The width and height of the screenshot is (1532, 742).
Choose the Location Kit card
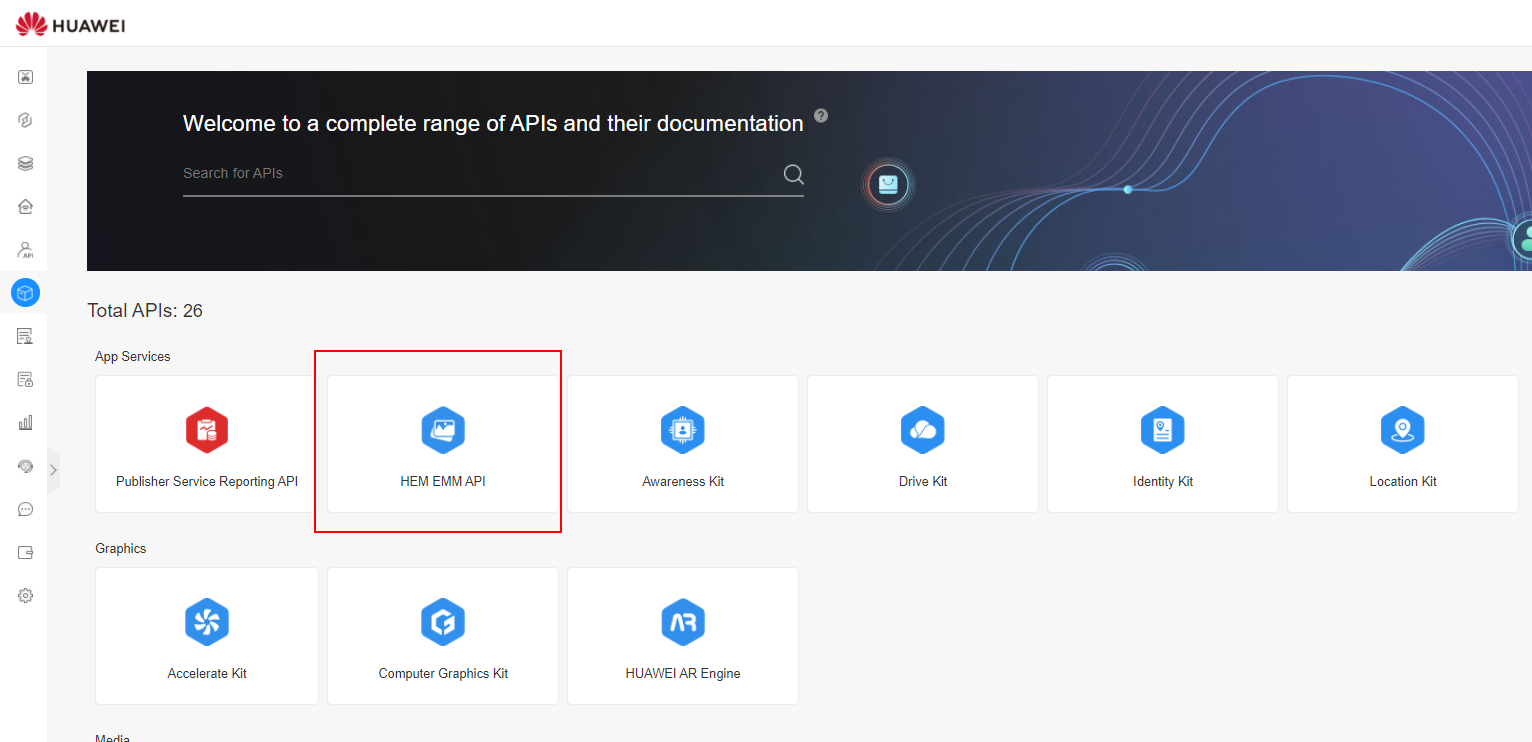pyautogui.click(x=1403, y=444)
